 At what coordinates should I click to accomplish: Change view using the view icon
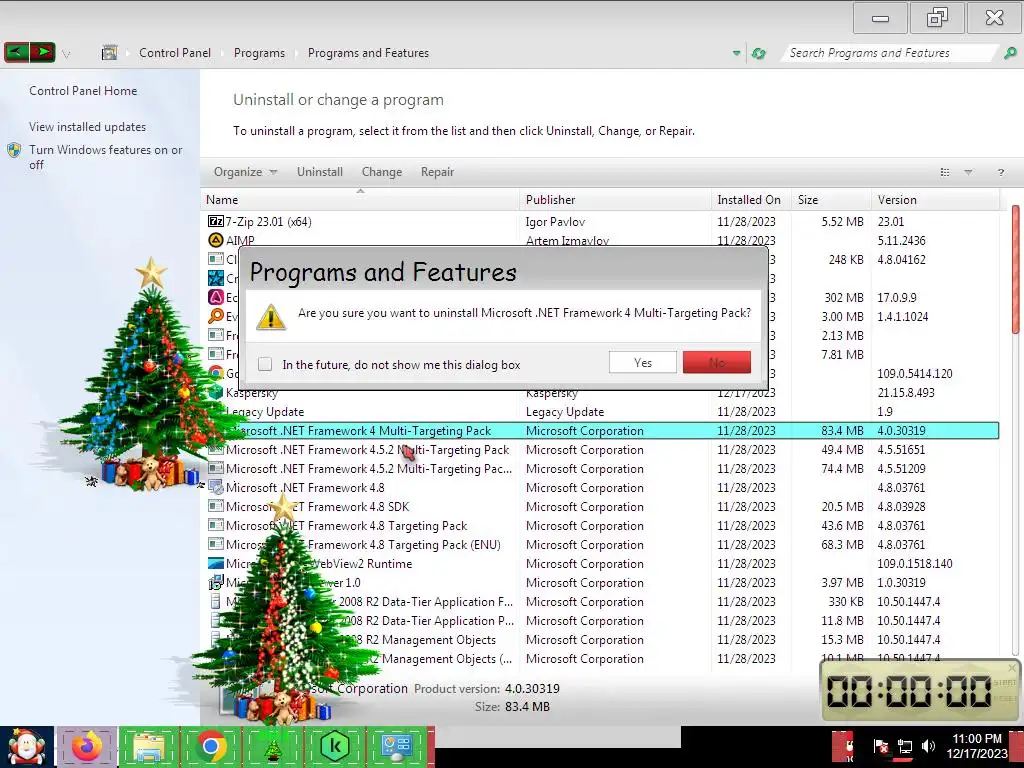click(944, 172)
